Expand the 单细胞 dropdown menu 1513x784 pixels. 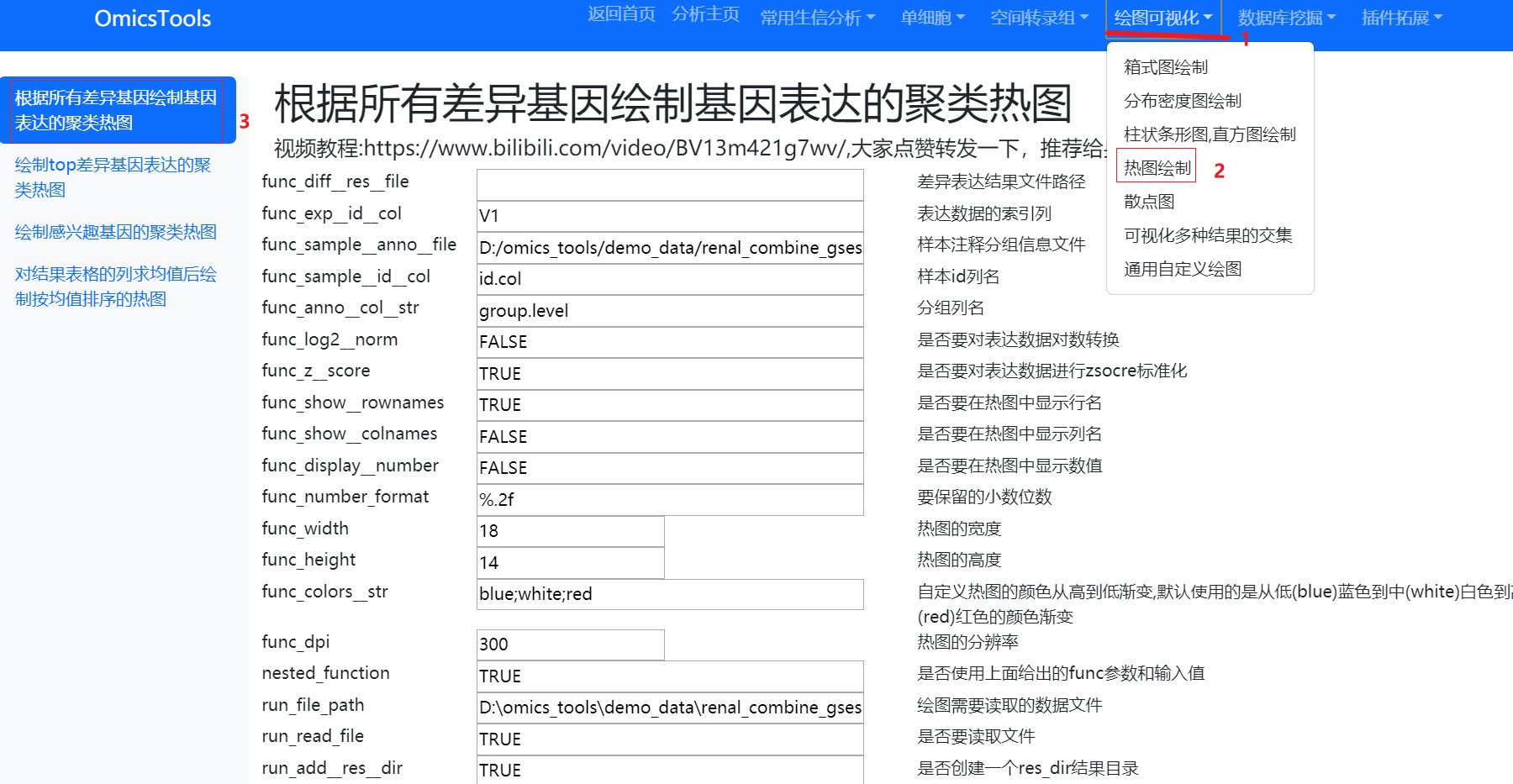pyautogui.click(x=933, y=18)
